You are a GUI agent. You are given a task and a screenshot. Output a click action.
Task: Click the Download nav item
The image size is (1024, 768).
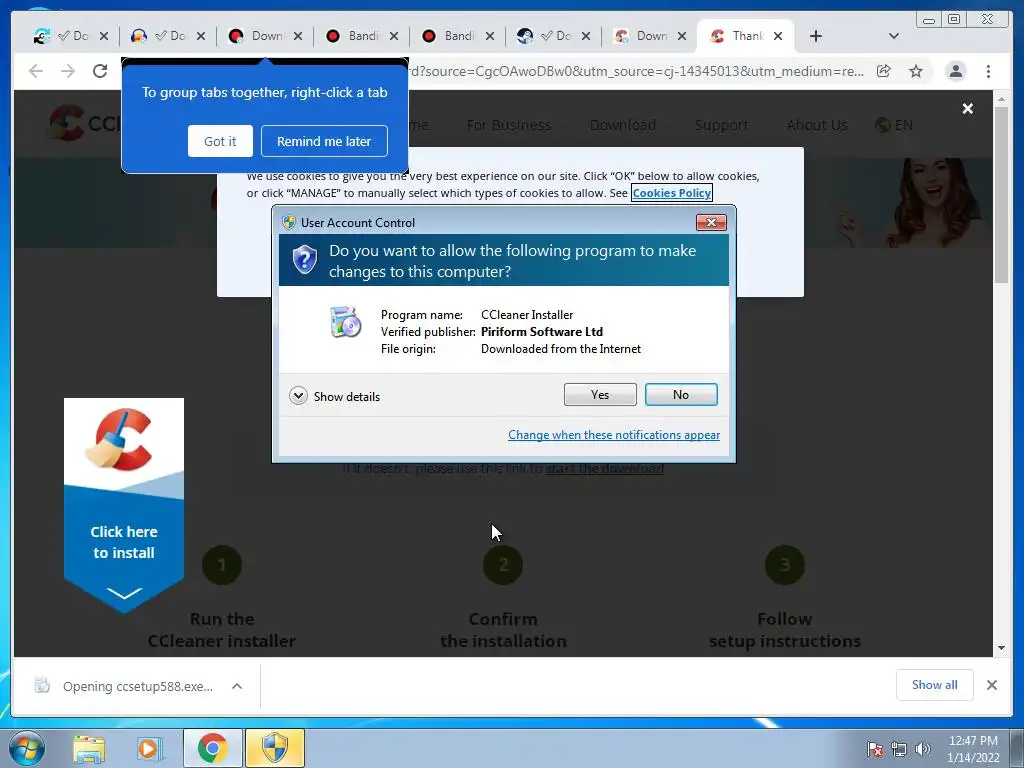tap(622, 125)
